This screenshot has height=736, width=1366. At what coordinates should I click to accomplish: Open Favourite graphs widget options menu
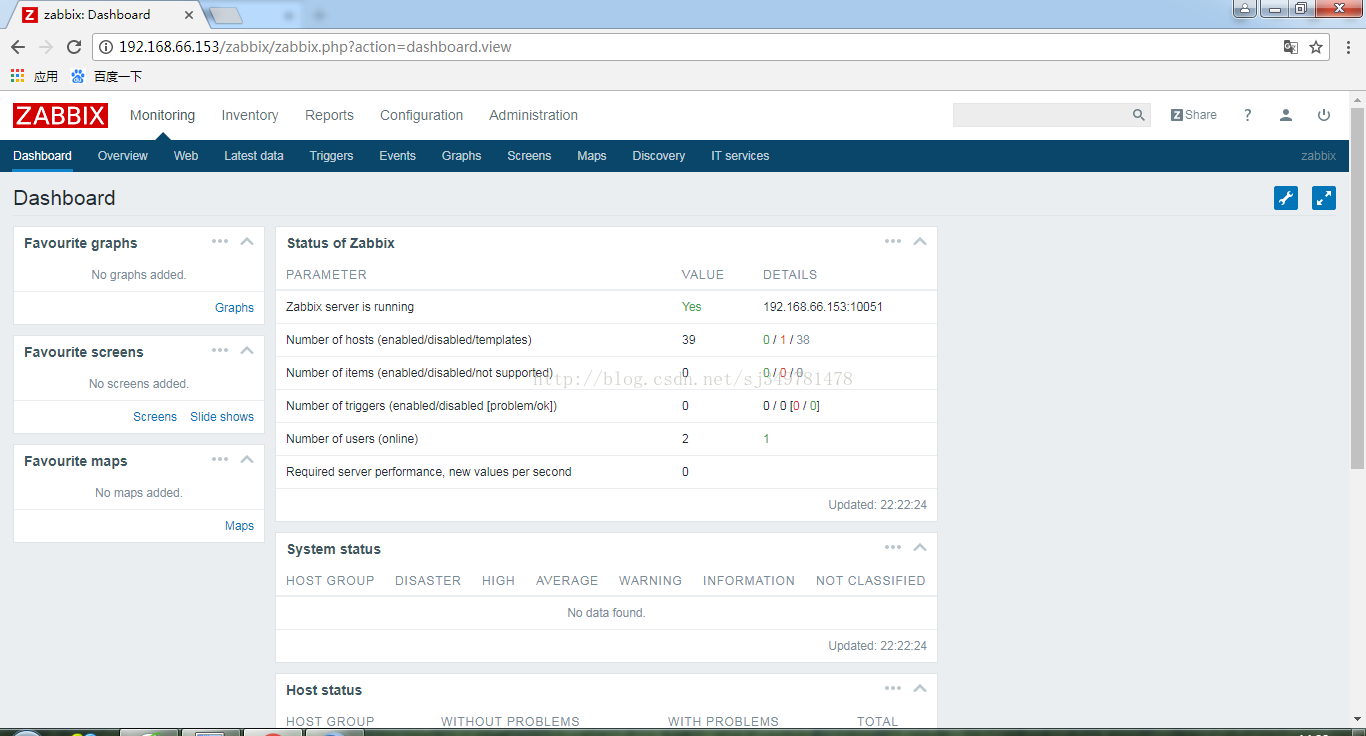pyautogui.click(x=220, y=241)
